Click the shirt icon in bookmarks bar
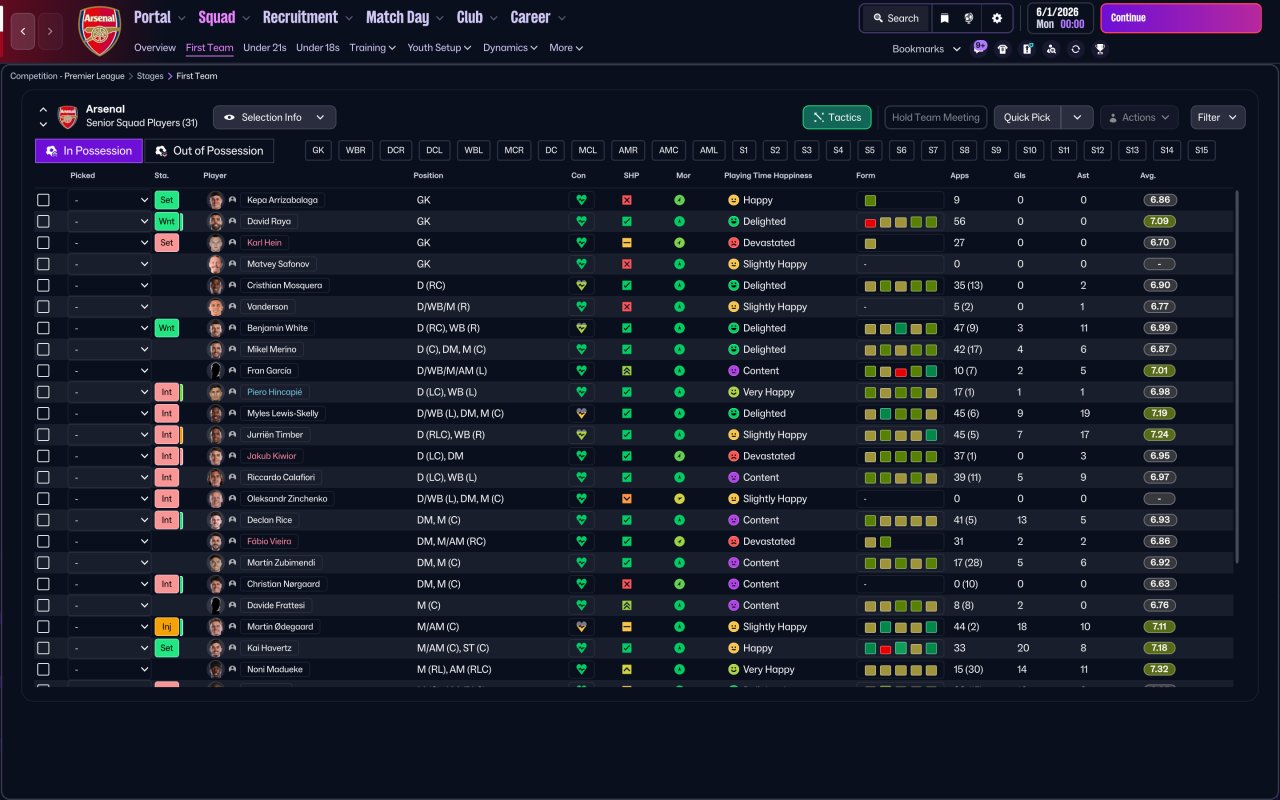 pyautogui.click(x=1003, y=49)
